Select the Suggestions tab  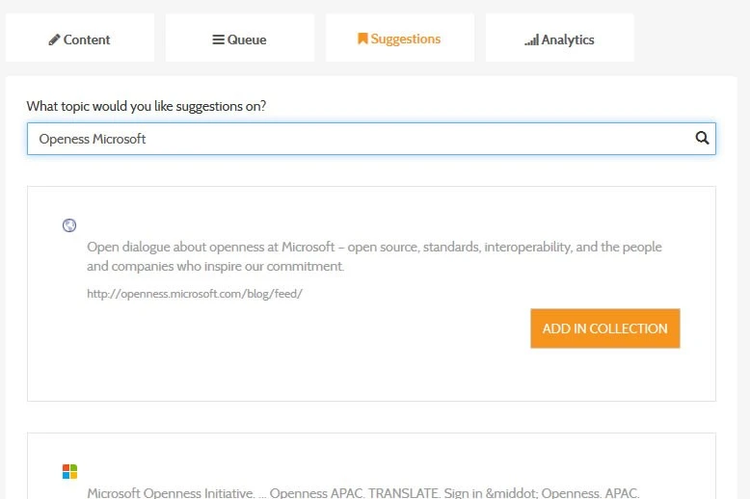click(400, 39)
